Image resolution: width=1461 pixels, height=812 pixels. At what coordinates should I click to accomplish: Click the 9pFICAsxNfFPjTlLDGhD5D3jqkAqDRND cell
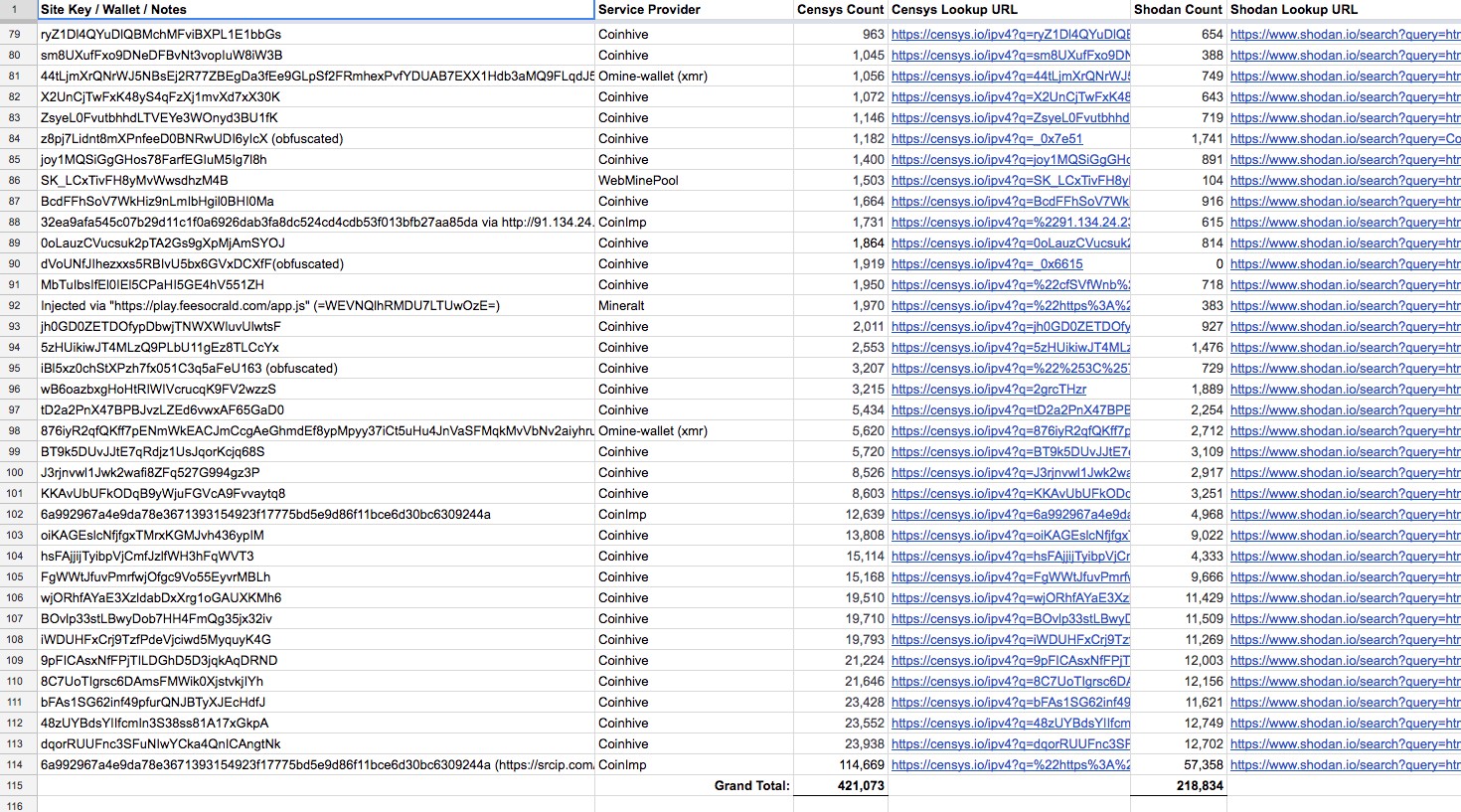(316, 660)
